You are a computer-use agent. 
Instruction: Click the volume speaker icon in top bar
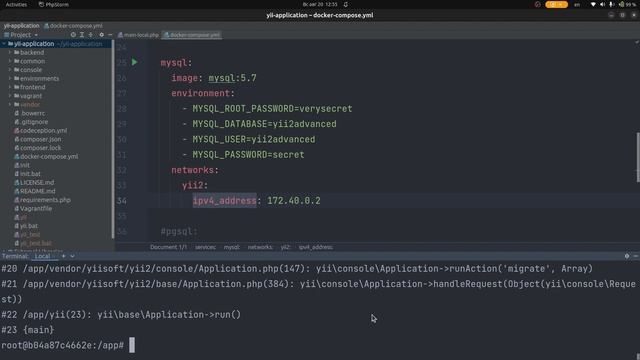pyautogui.click(x=602, y=4)
